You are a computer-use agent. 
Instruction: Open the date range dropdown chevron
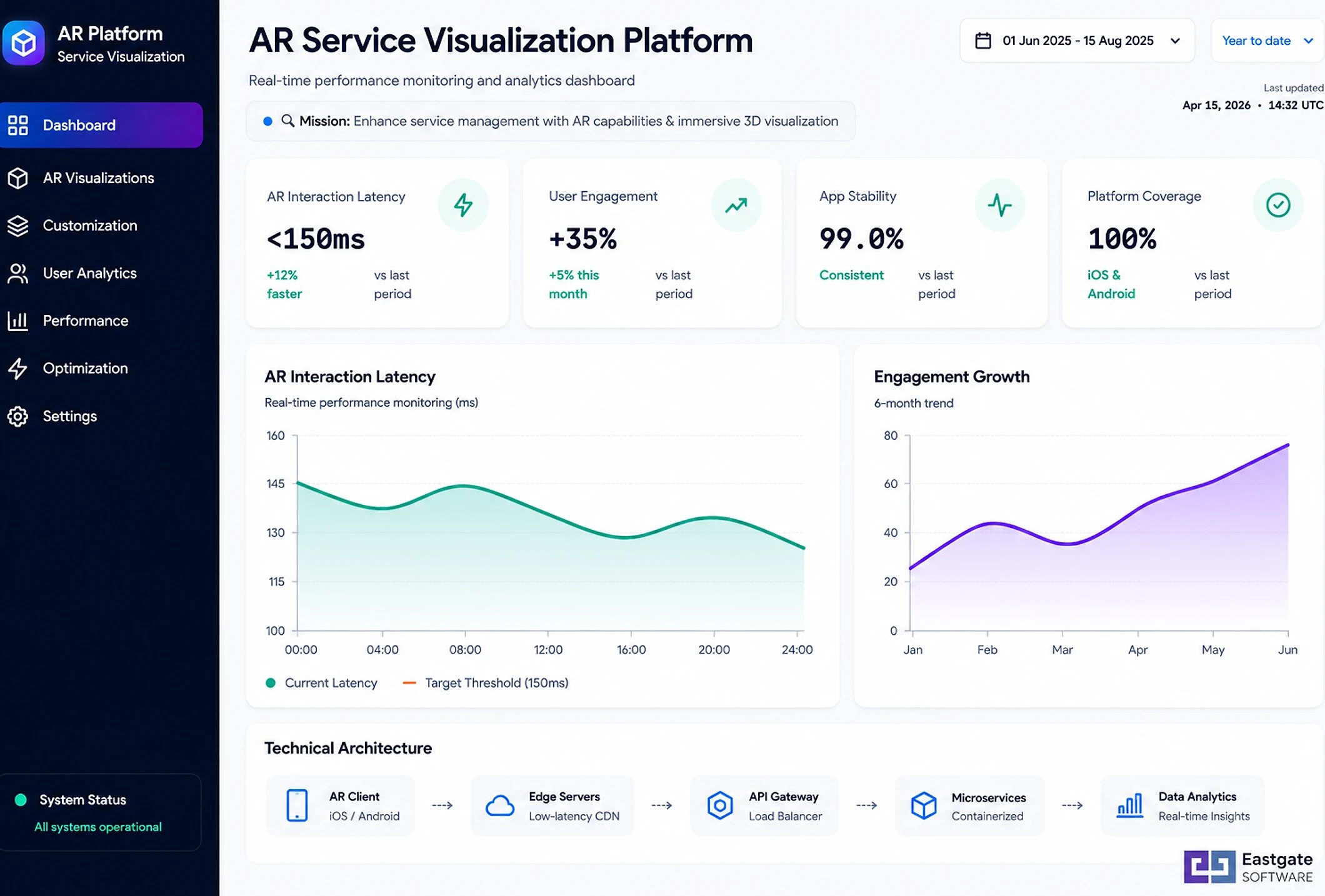pos(1175,41)
